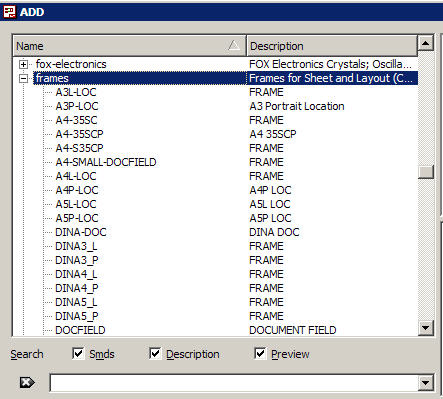
Task: Select the DINA5_P frame
Action: coord(77,316)
